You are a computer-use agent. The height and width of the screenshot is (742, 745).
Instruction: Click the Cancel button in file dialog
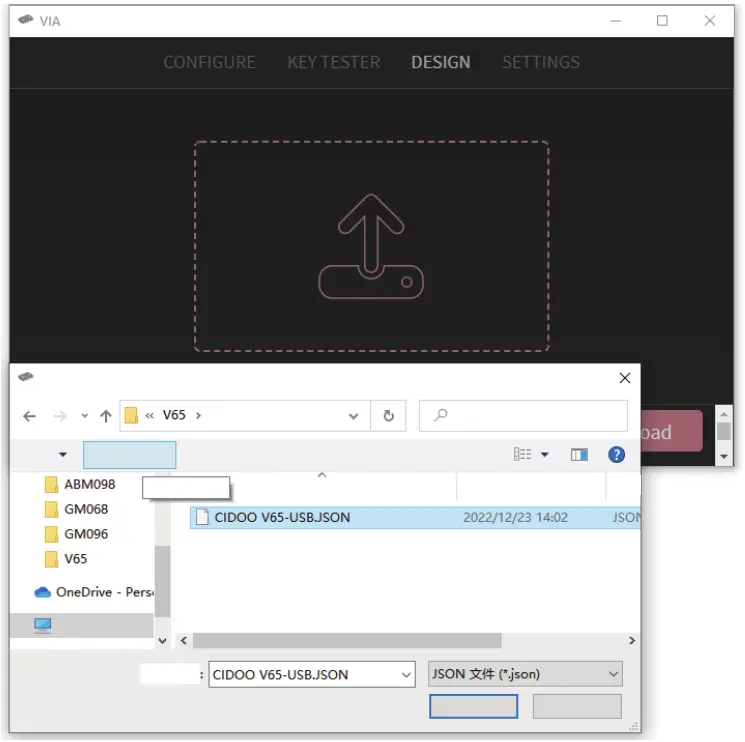577,706
